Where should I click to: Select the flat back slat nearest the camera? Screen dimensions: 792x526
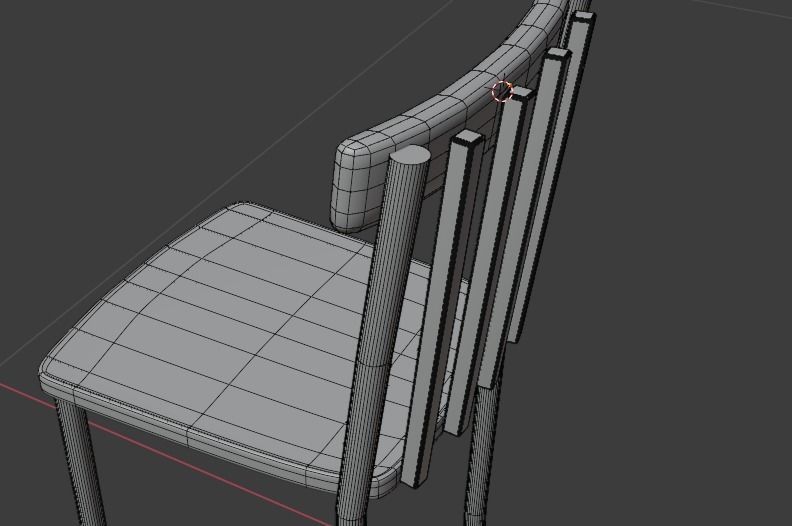pyautogui.click(x=443, y=308)
